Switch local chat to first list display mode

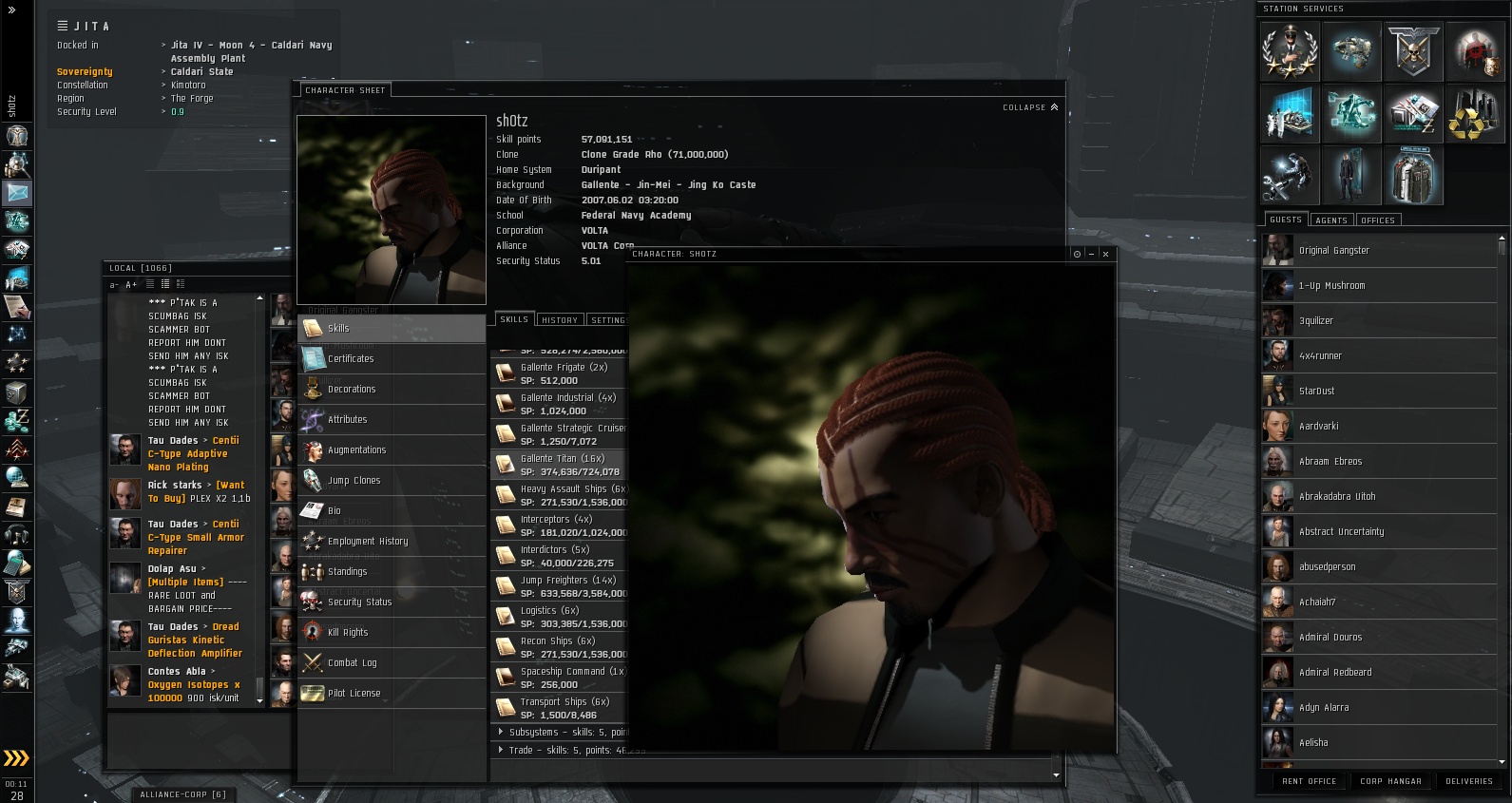pyautogui.click(x=149, y=284)
